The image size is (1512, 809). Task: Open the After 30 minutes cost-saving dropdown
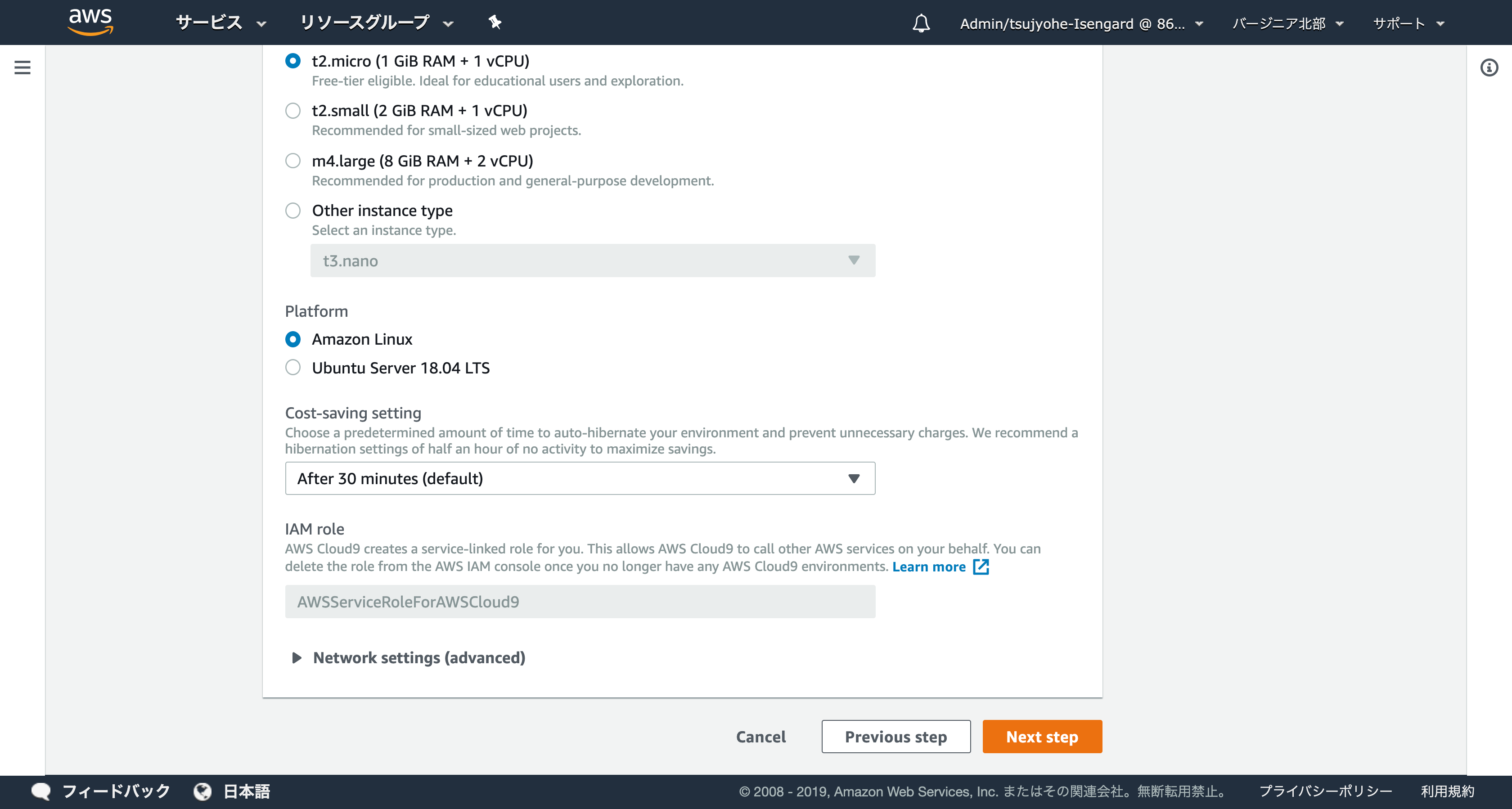580,478
